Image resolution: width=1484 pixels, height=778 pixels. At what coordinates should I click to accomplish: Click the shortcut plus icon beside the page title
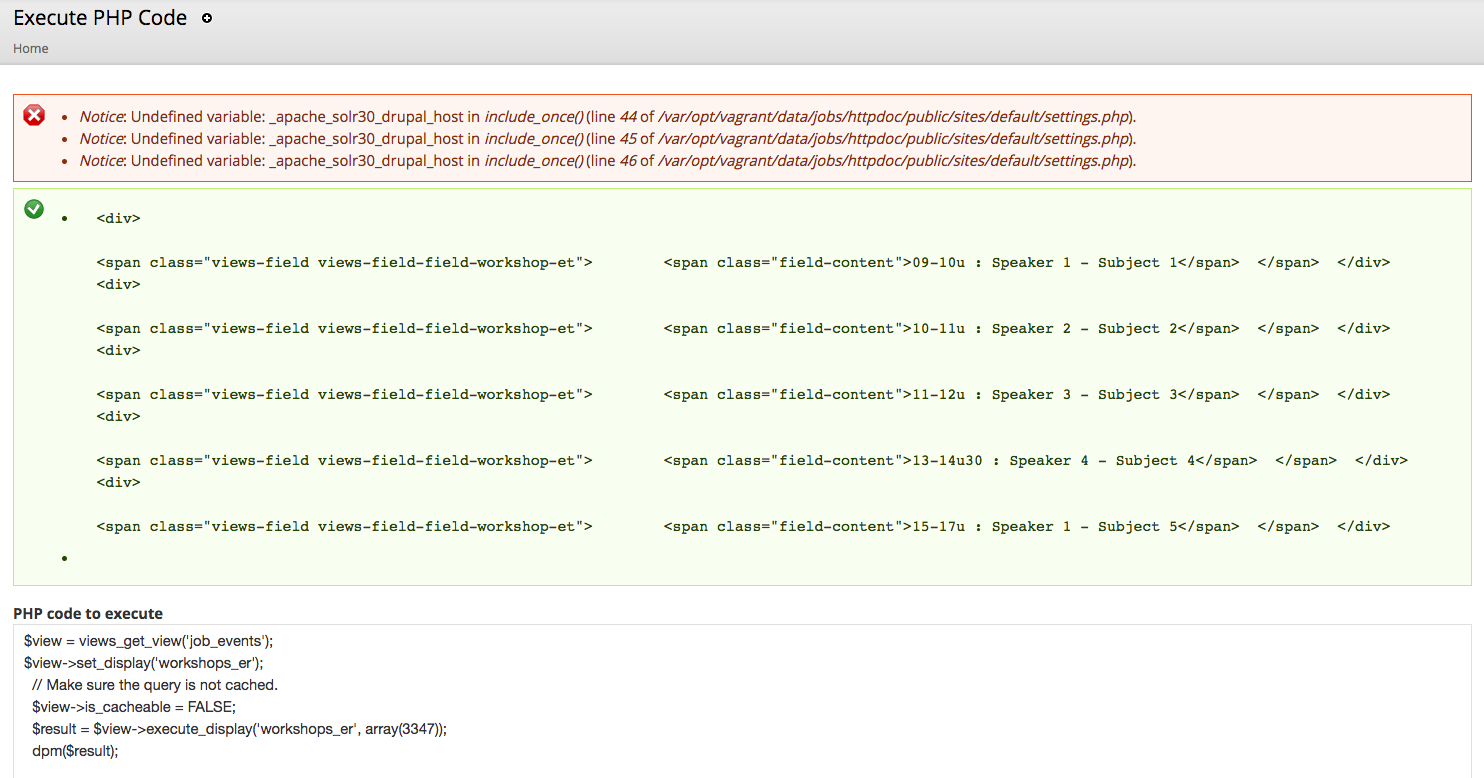(x=207, y=18)
